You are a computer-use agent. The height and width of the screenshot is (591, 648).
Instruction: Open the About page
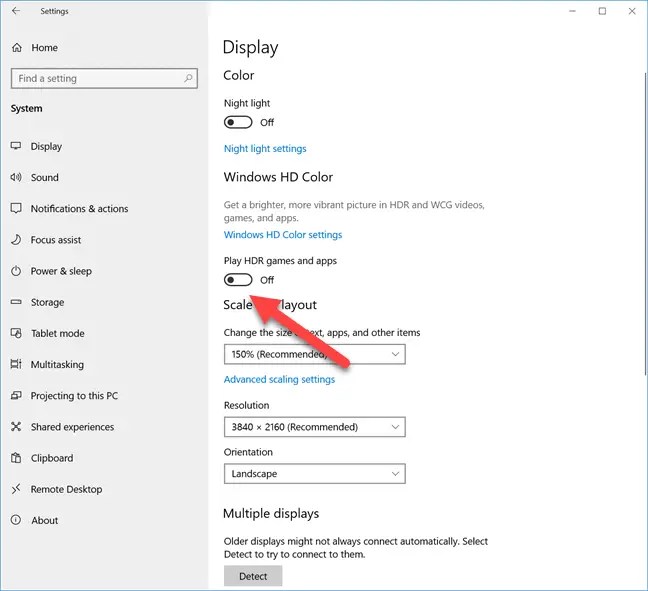tap(45, 520)
